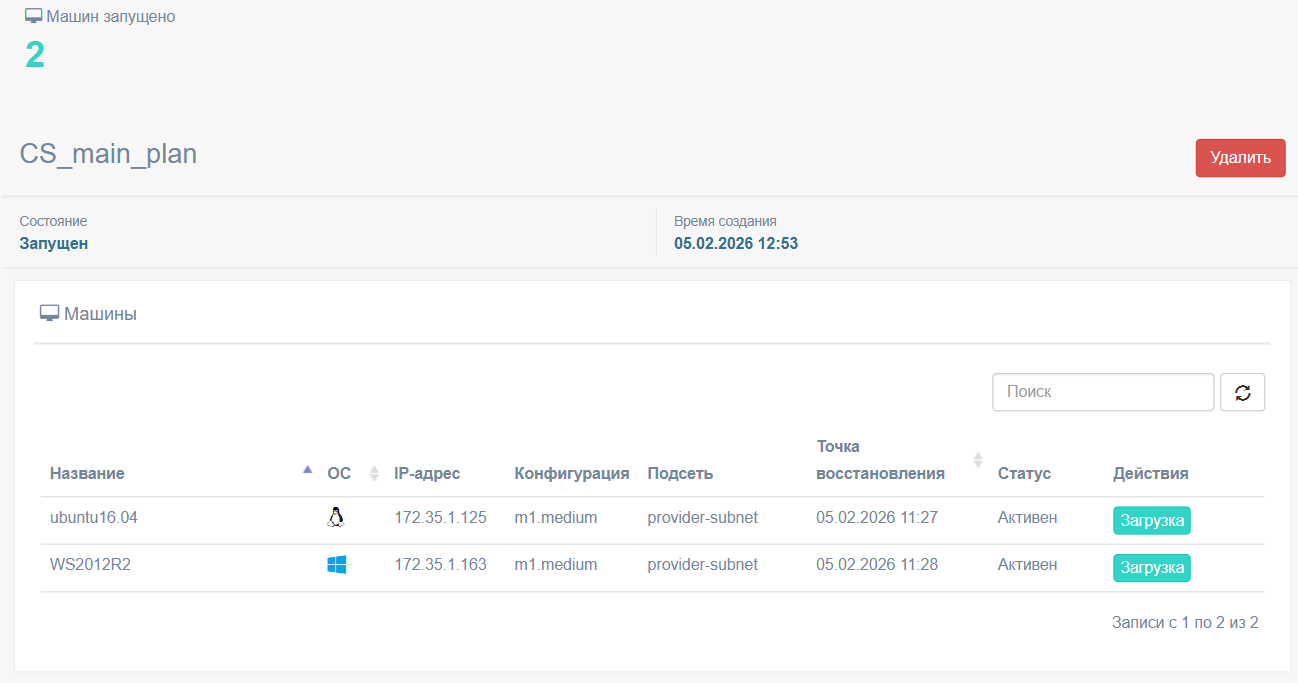The image size is (1298, 683).
Task: Click the Действия column header
Action: coord(1151,473)
